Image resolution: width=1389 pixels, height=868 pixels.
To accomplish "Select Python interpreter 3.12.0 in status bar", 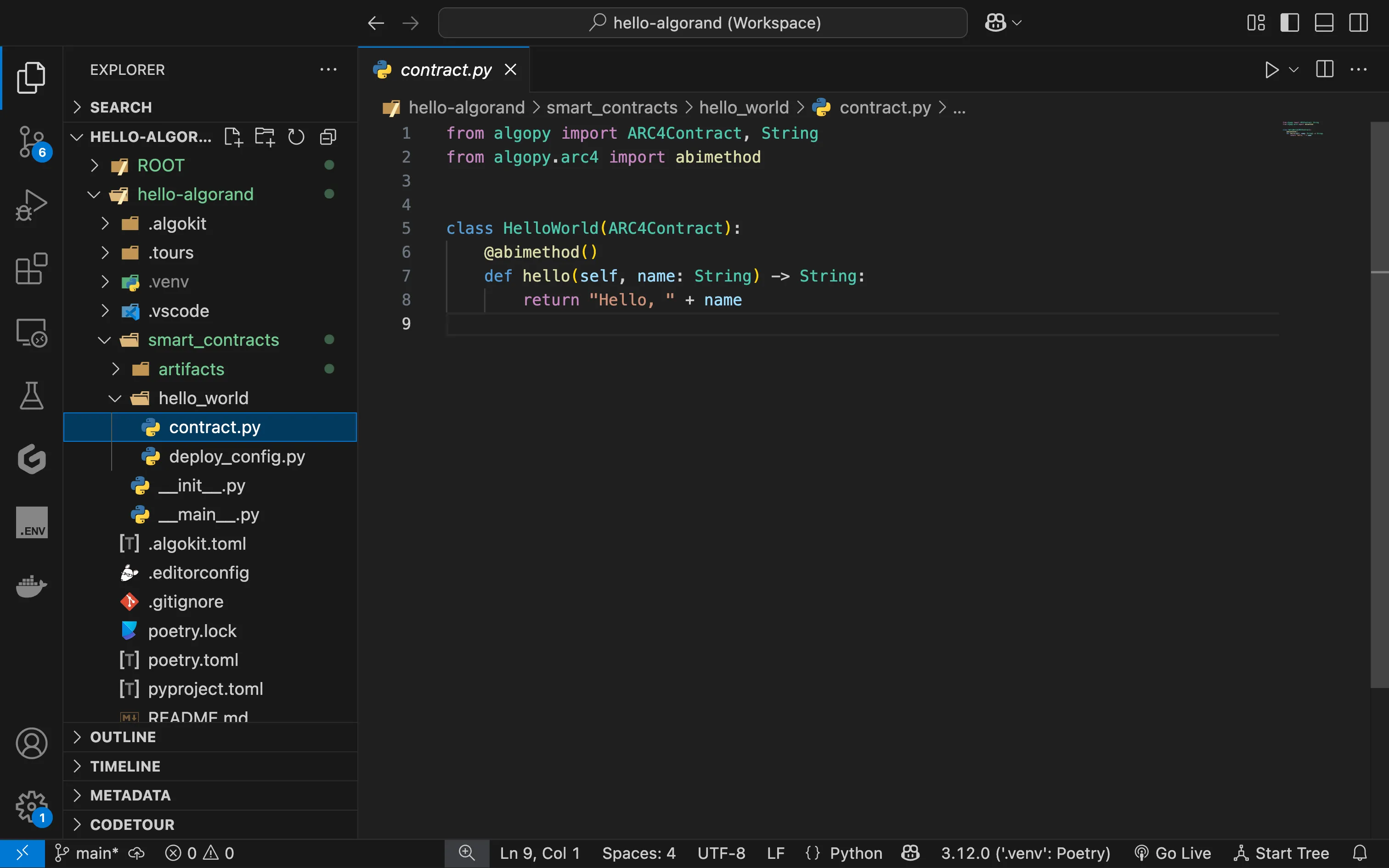I will click(x=1025, y=853).
